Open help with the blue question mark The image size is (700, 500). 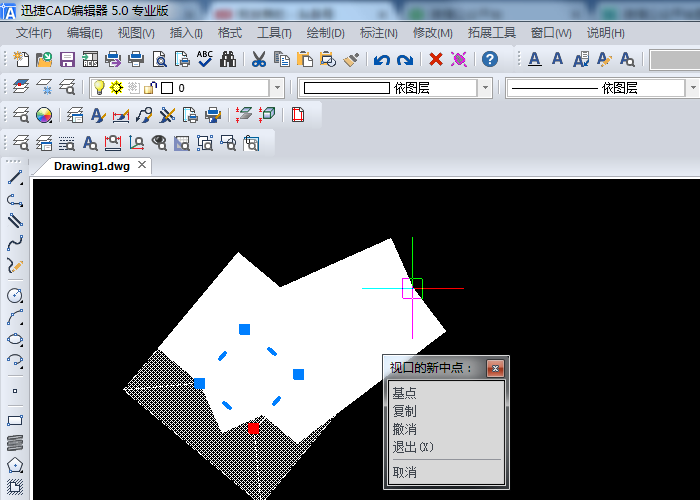(x=490, y=59)
